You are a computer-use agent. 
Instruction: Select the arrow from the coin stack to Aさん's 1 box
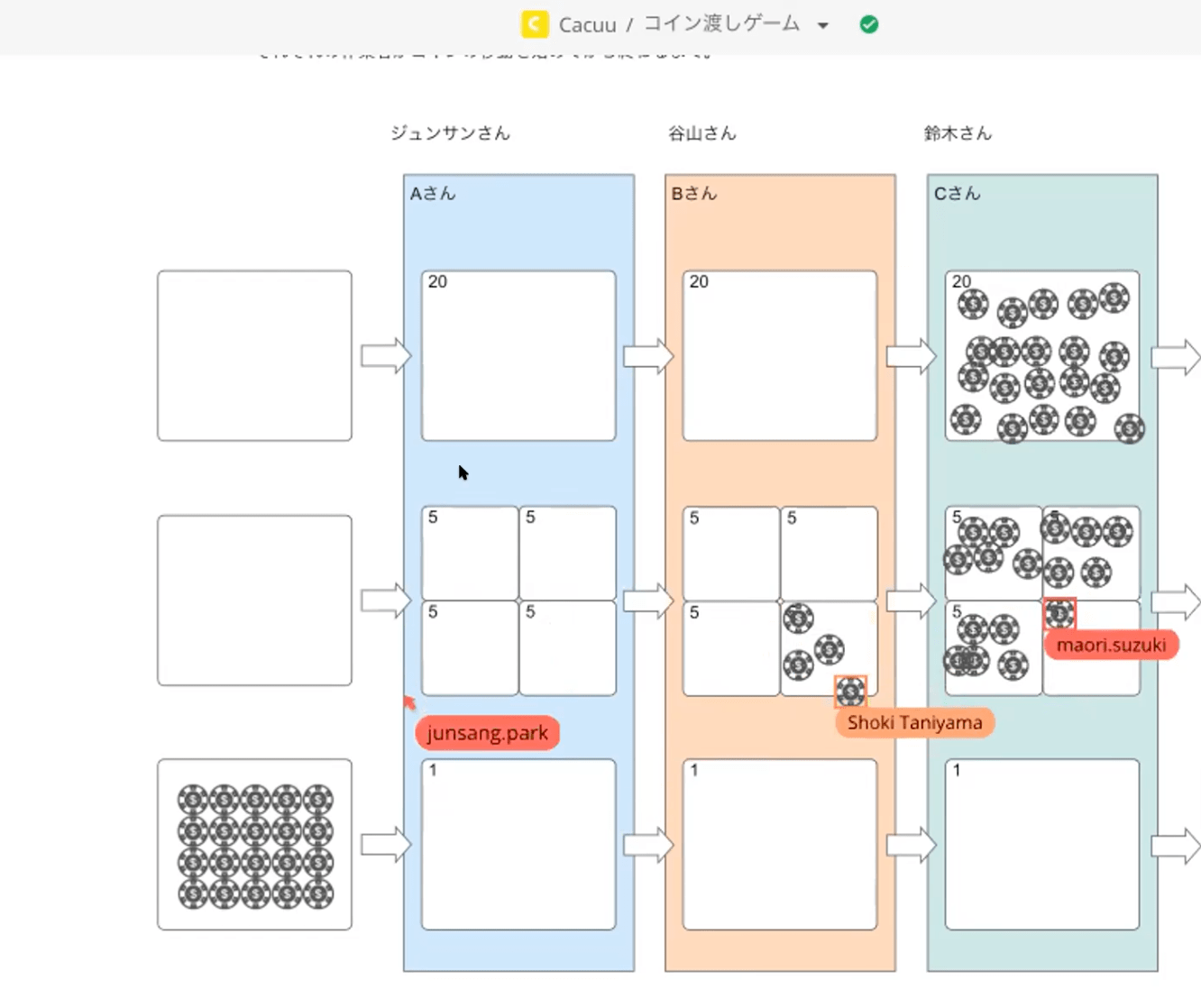coord(385,845)
